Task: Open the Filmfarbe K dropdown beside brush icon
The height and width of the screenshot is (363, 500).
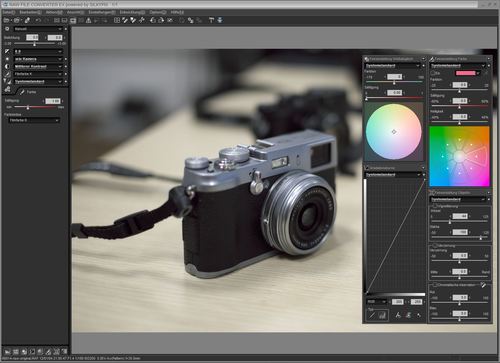Action: [38, 74]
